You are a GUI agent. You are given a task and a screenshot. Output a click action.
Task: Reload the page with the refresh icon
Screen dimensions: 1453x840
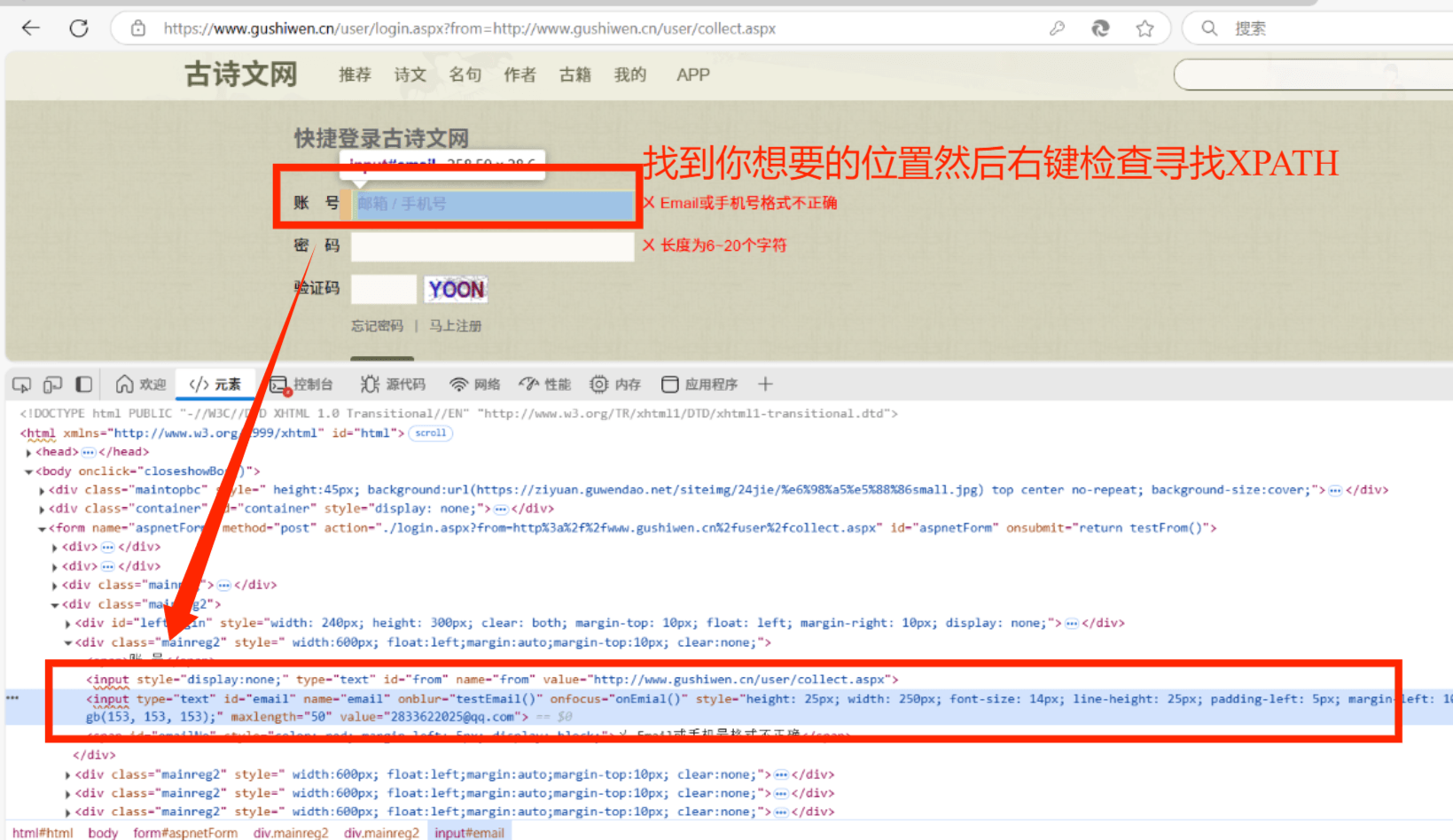[x=79, y=28]
